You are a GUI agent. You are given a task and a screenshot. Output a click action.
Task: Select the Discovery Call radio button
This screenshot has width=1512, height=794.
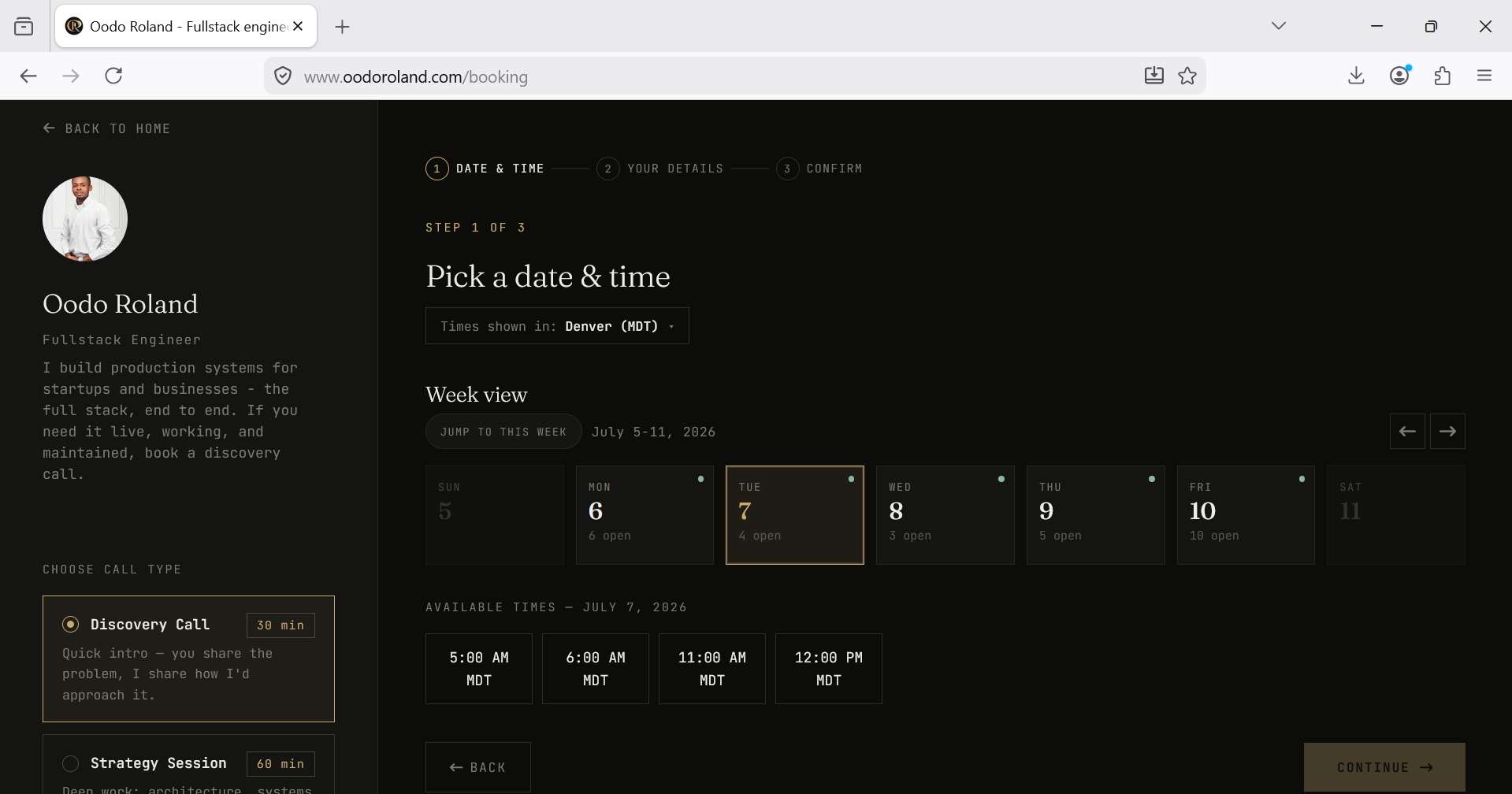tap(71, 625)
